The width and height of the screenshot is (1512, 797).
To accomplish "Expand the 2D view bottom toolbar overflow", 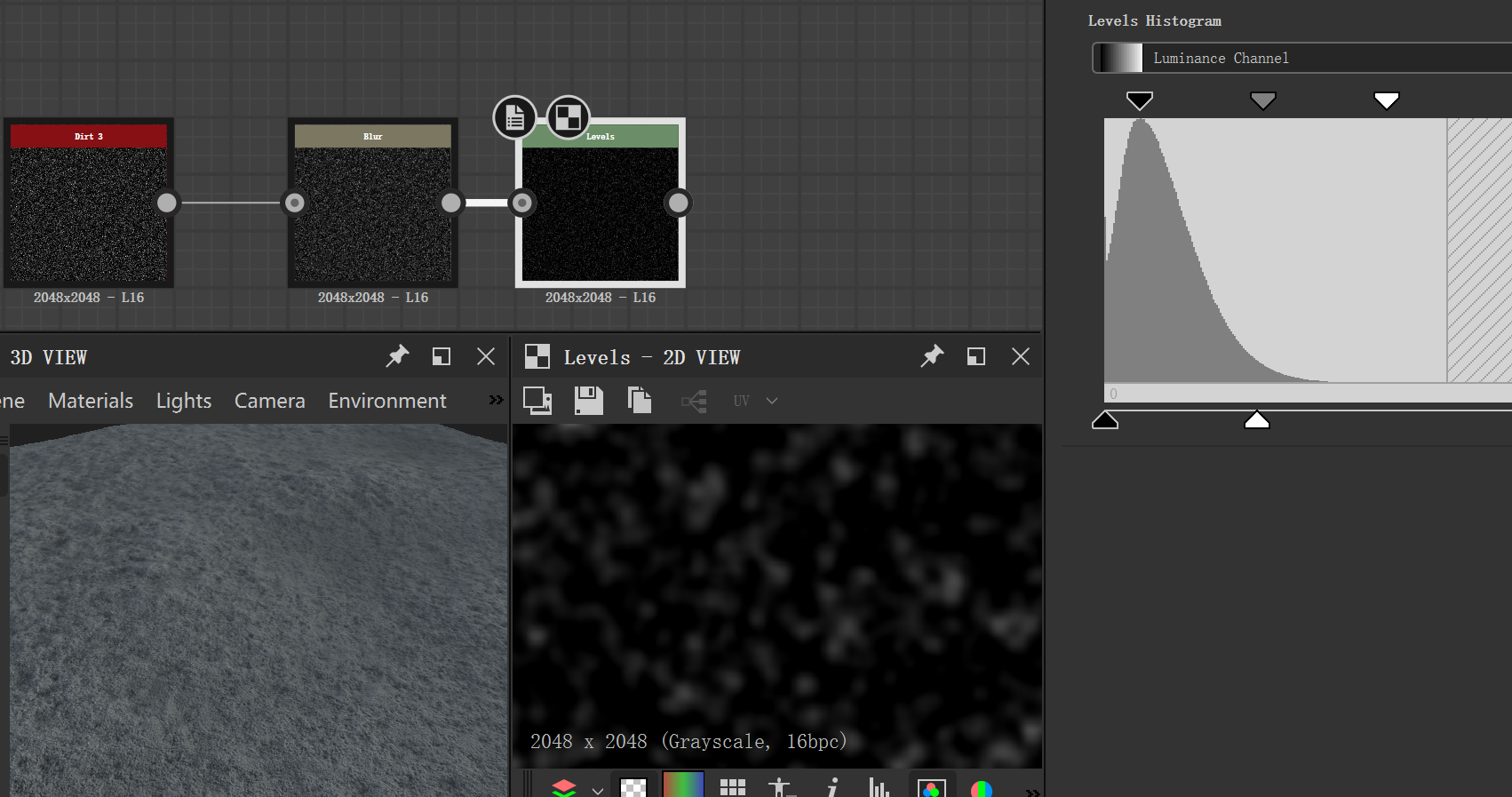I will click(1032, 792).
